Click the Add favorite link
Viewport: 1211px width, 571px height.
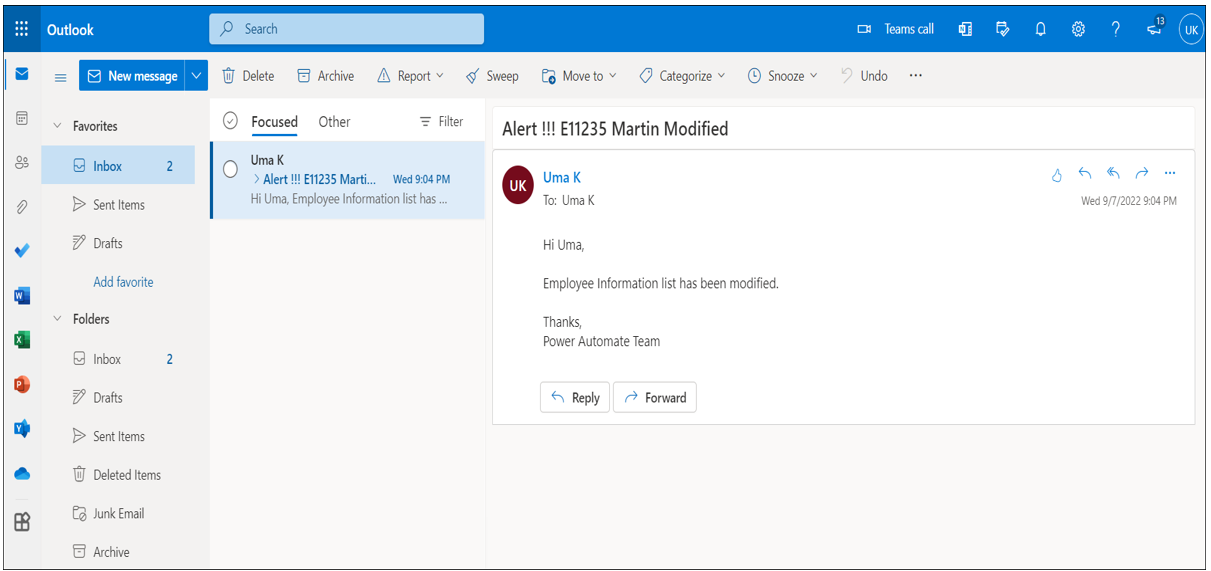click(123, 282)
